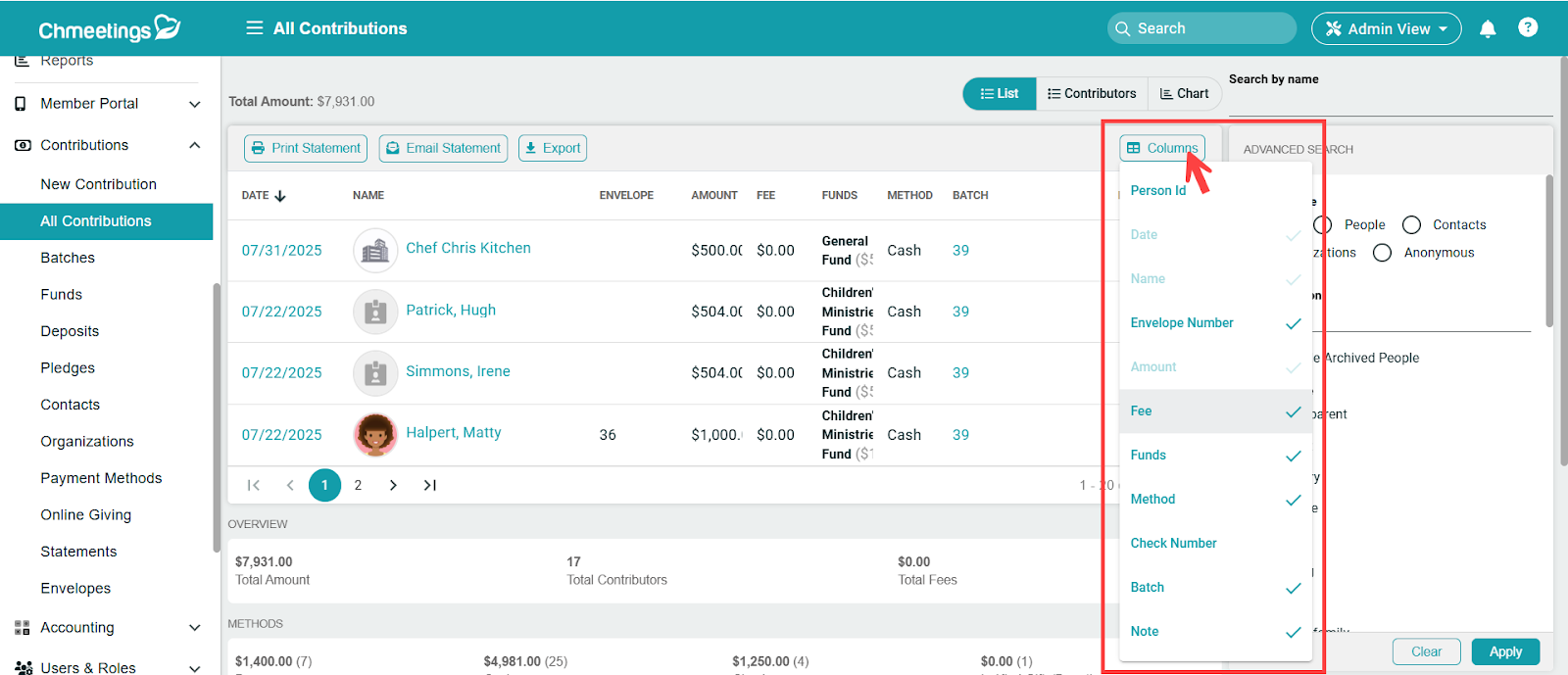Screen dimensions: 1568x675
Task: Toggle the hamburger menu icon
Action: (254, 28)
